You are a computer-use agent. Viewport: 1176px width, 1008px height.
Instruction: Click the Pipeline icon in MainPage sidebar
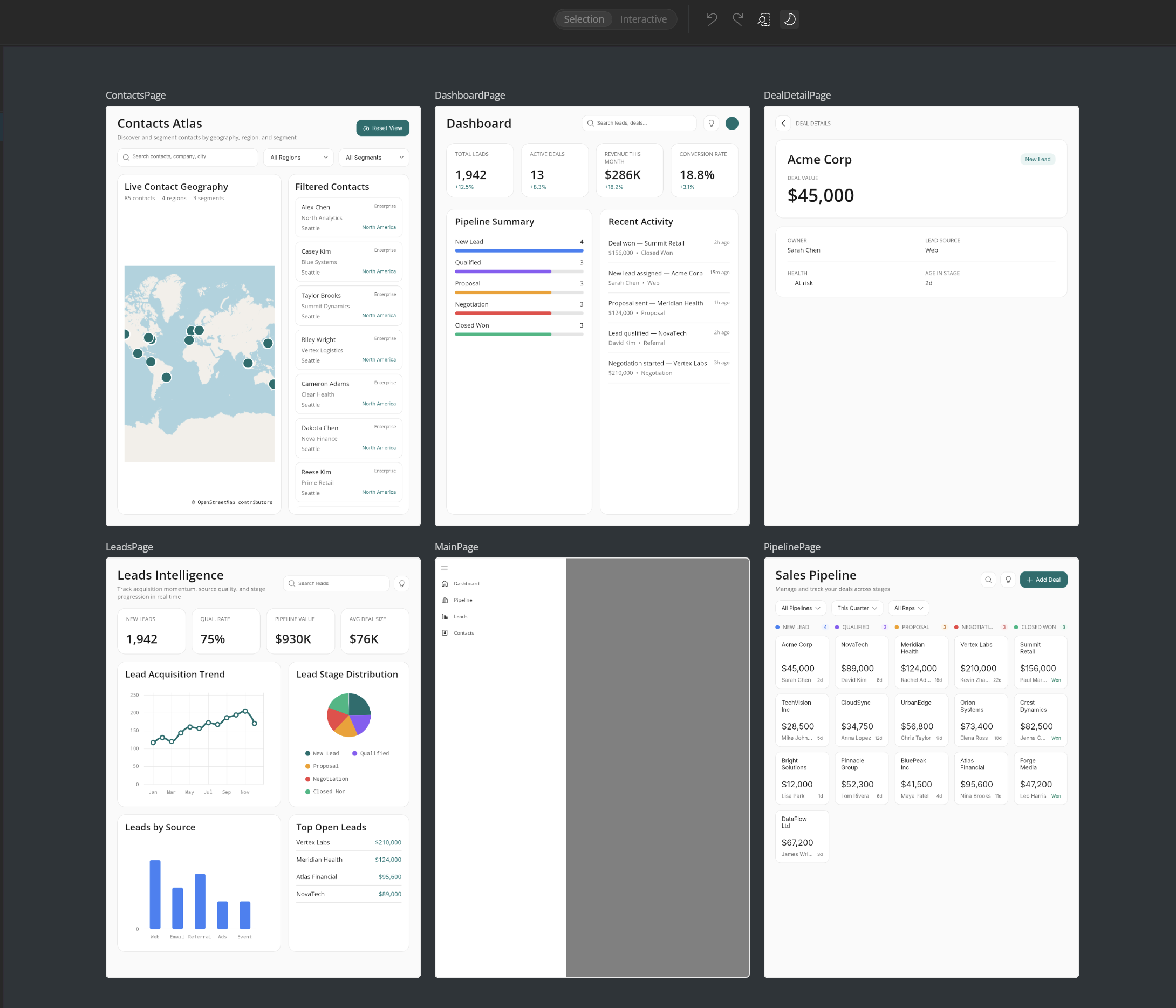point(445,600)
